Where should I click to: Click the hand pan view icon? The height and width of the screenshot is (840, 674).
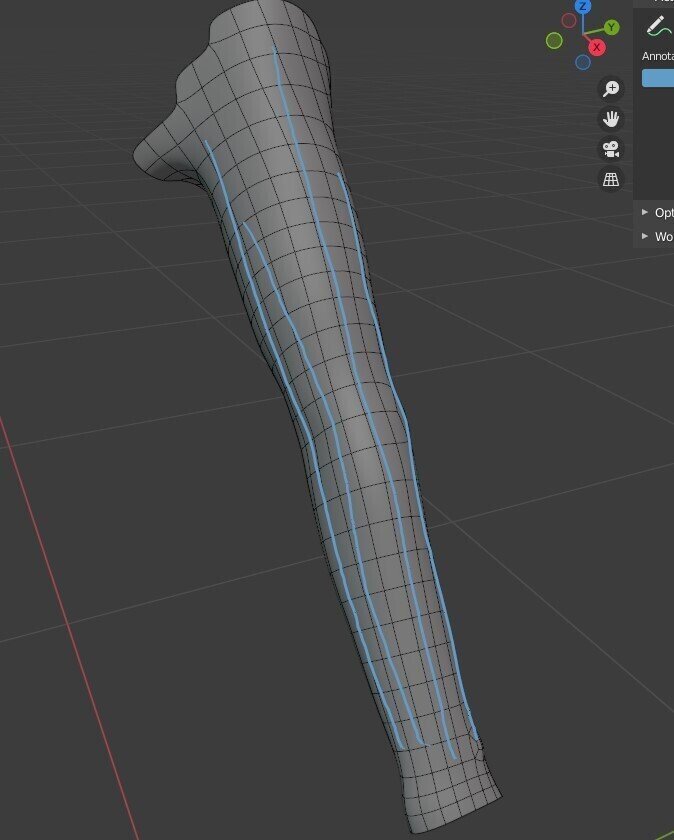click(611, 118)
